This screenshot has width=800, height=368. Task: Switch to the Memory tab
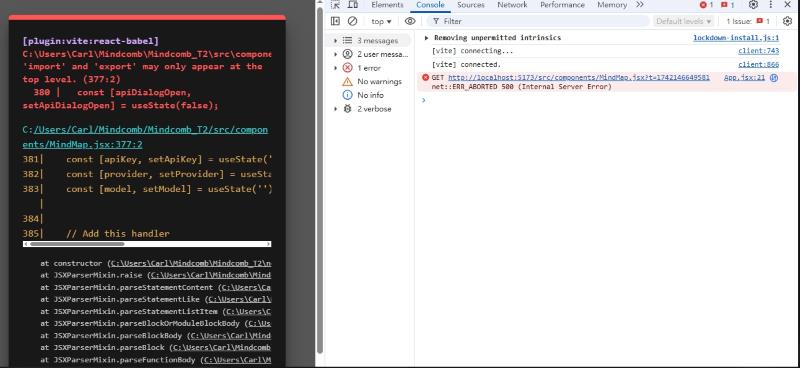click(612, 5)
